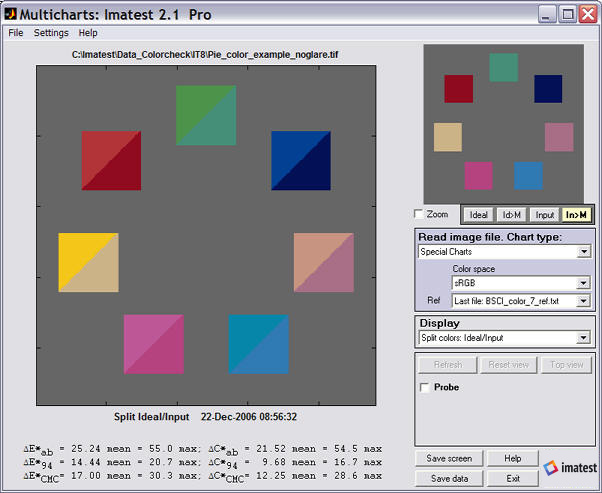
Task: Click the Imatest logo
Action: pos(571,467)
